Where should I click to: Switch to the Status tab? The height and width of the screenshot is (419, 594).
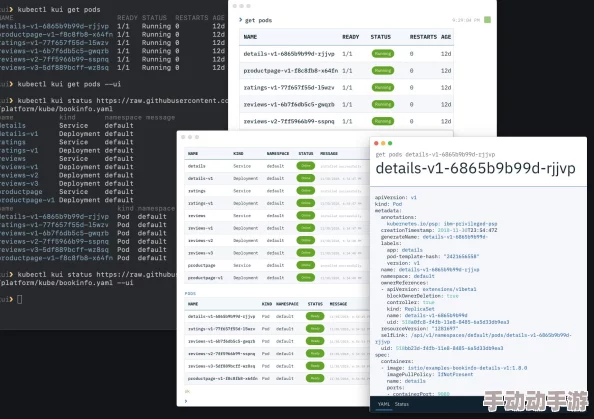[402, 404]
